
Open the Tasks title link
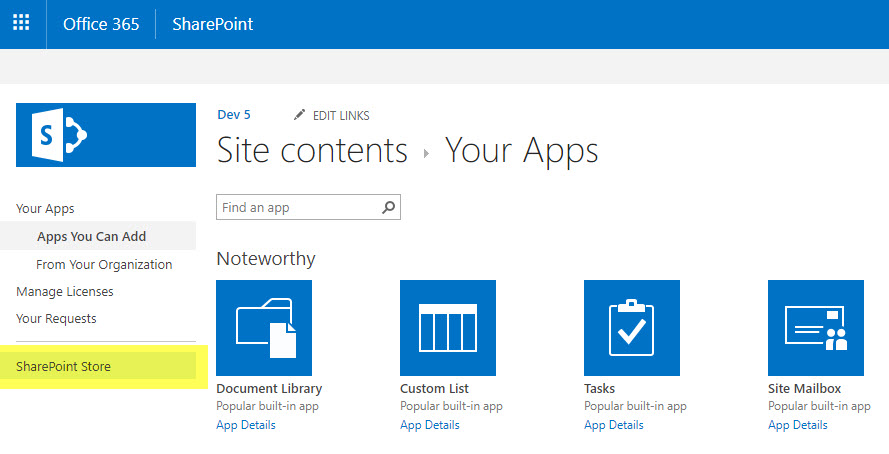(599, 389)
